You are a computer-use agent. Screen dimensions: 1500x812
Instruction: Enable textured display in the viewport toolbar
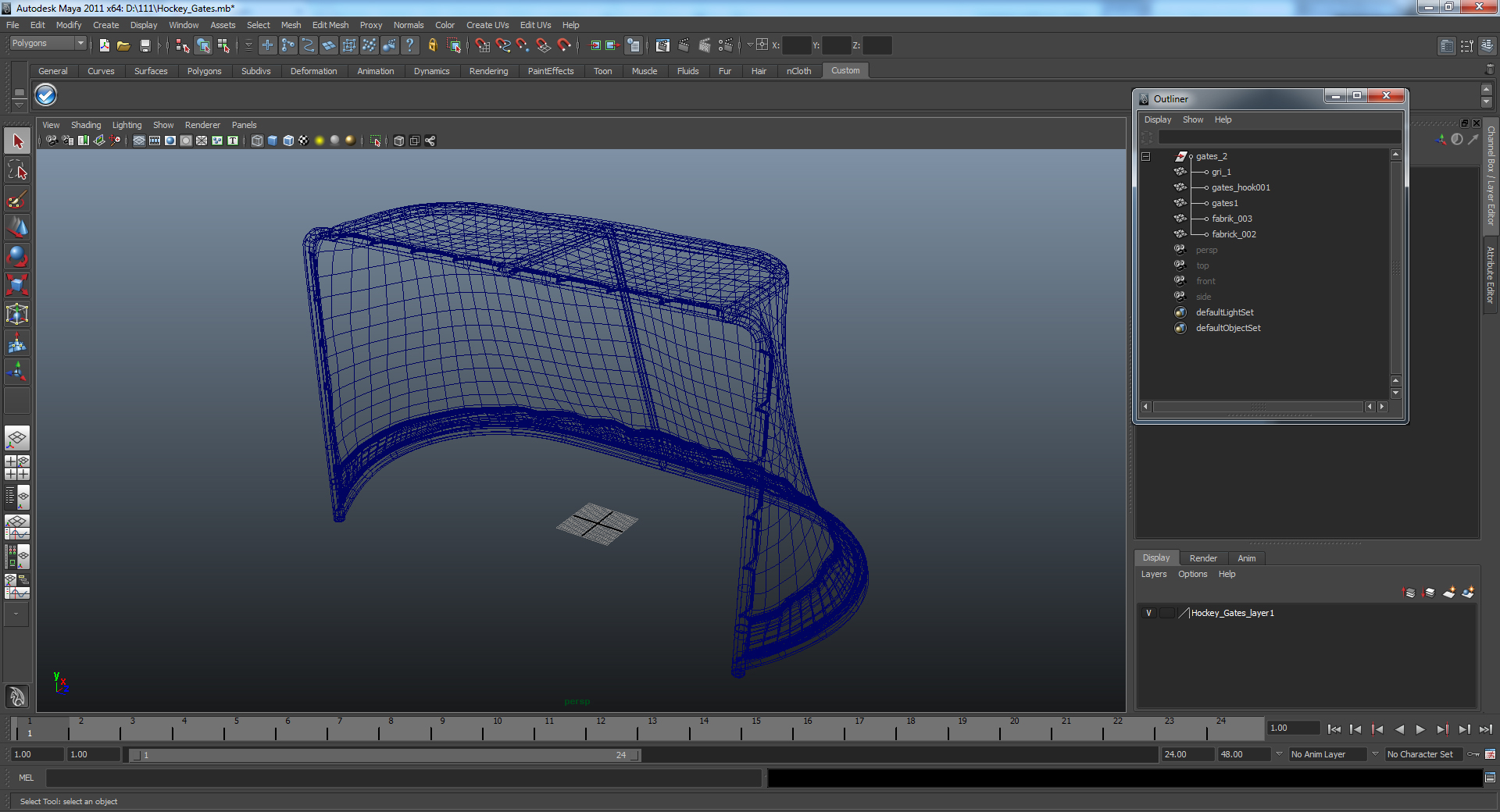[303, 141]
